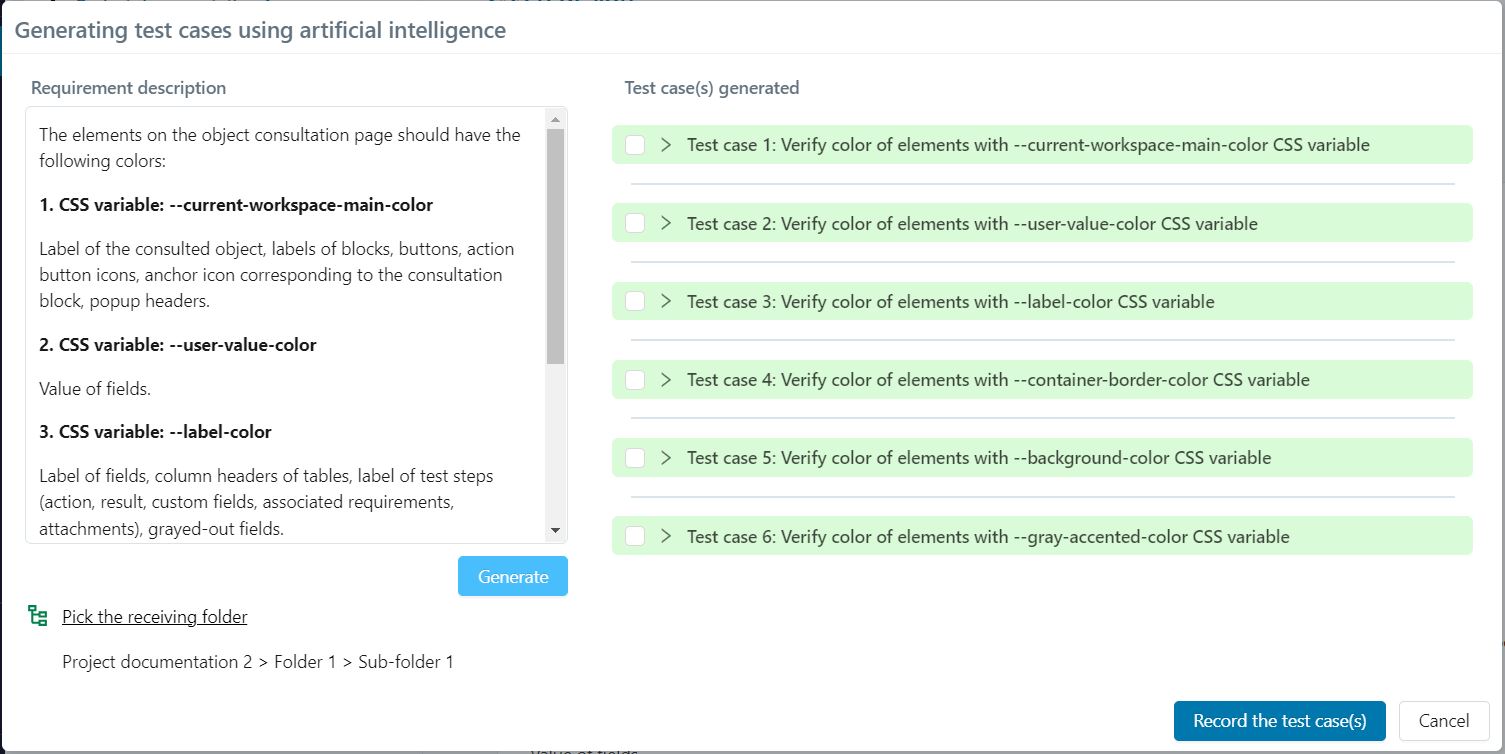Expand Test case 4 to view steps
Screen dimensions: 1505x754
(665, 379)
